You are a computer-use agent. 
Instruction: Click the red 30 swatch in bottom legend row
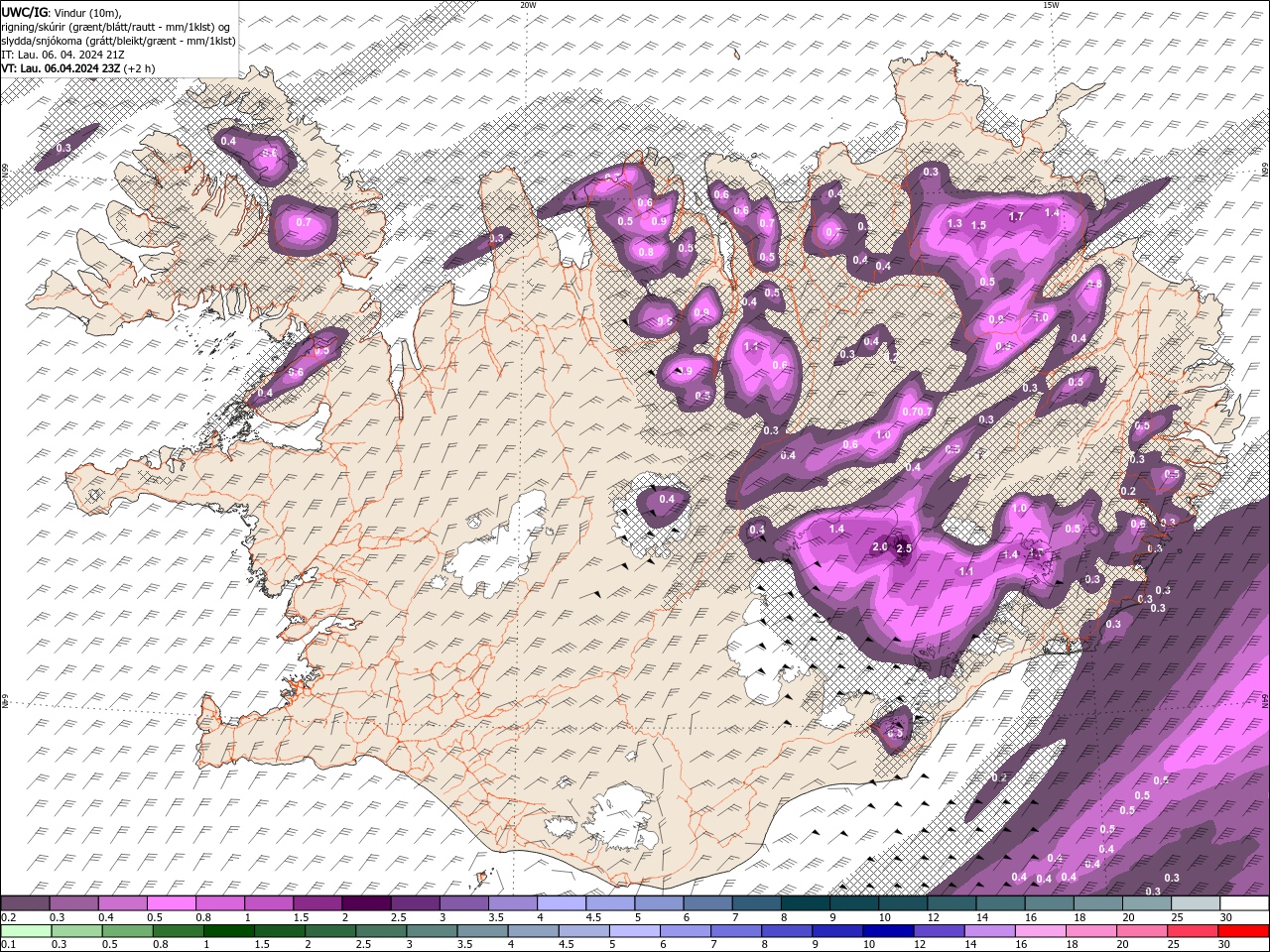click(x=1244, y=931)
